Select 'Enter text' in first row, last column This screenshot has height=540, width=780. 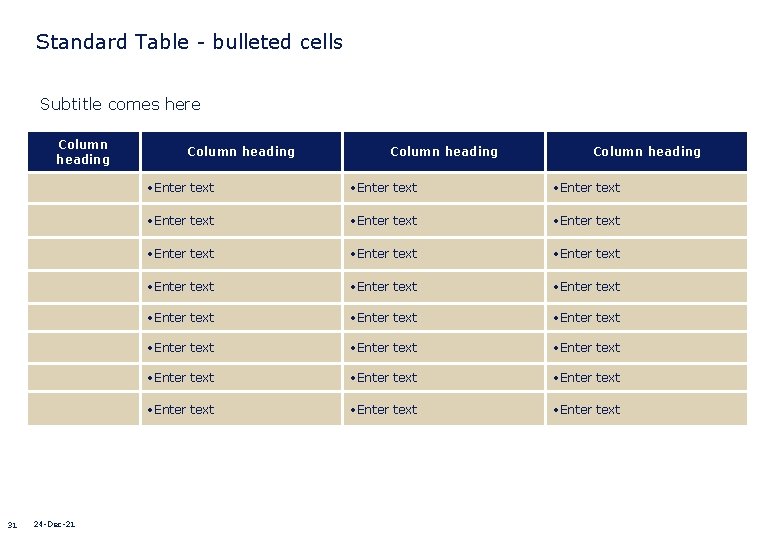pos(591,188)
